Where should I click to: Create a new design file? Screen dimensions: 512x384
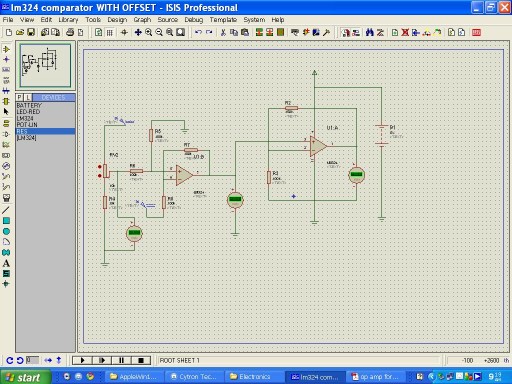[9, 32]
